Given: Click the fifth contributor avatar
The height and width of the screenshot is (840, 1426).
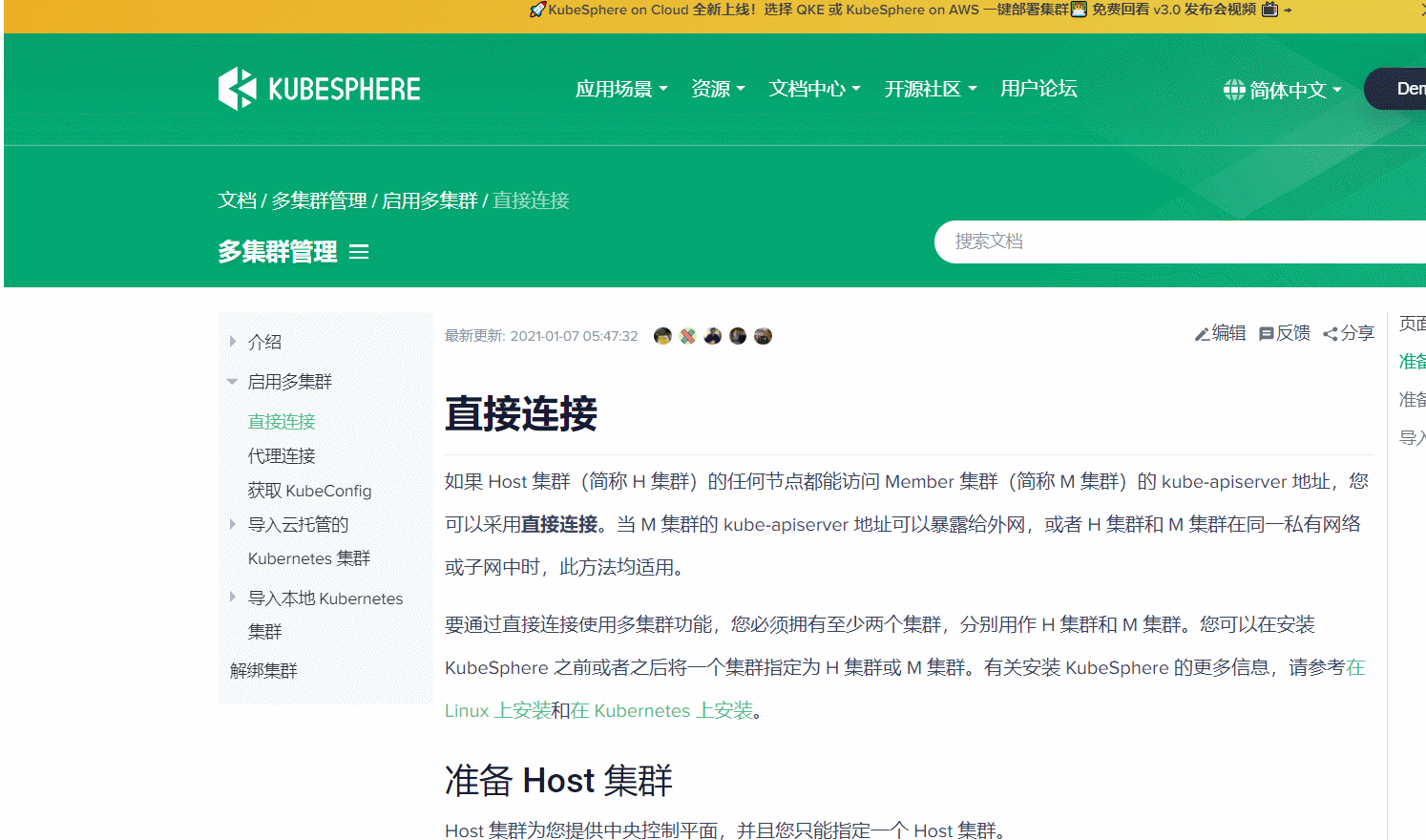Looking at the screenshot, I should point(763,336).
